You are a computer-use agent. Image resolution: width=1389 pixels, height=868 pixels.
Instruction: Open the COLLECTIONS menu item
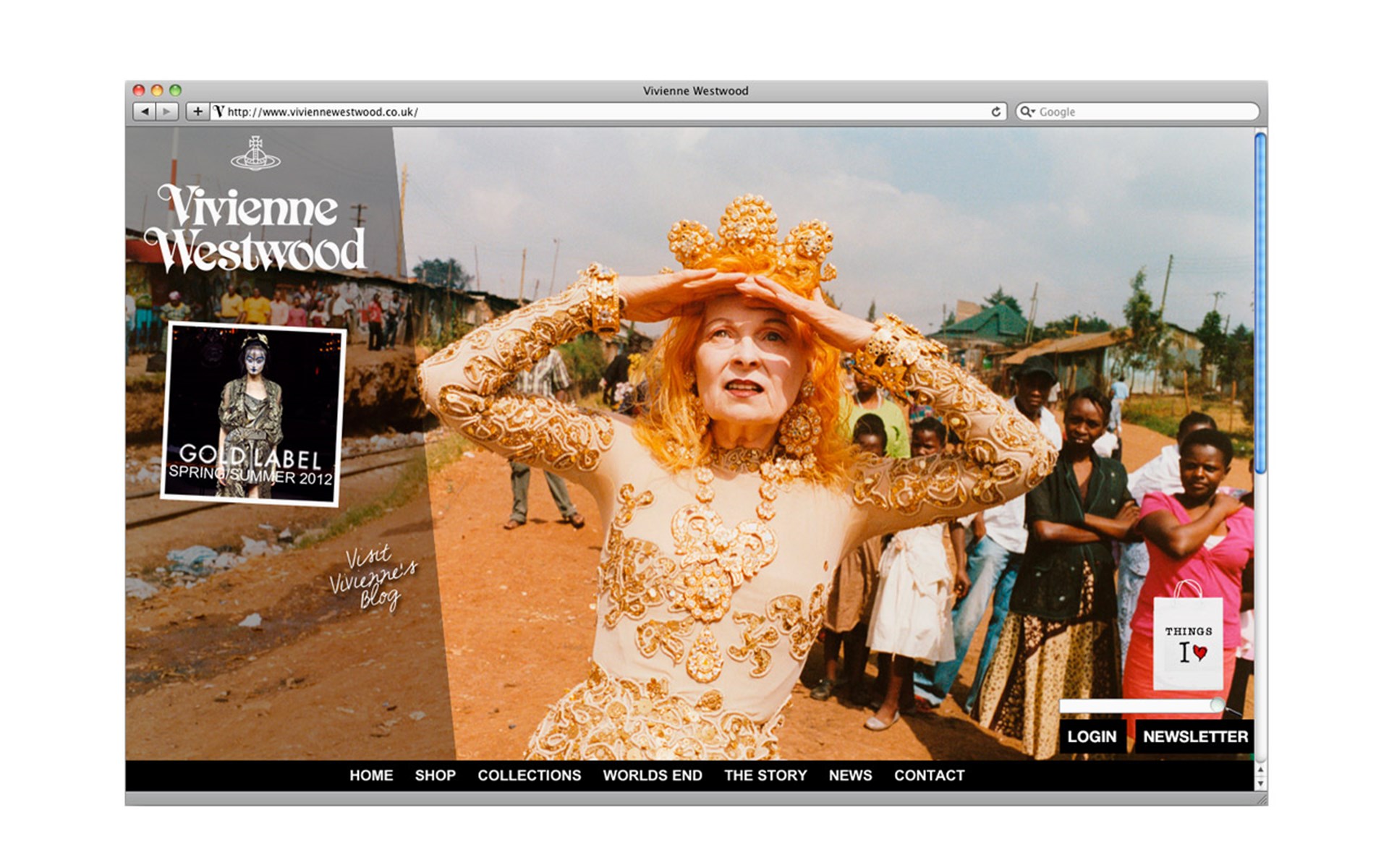pyautogui.click(x=529, y=775)
